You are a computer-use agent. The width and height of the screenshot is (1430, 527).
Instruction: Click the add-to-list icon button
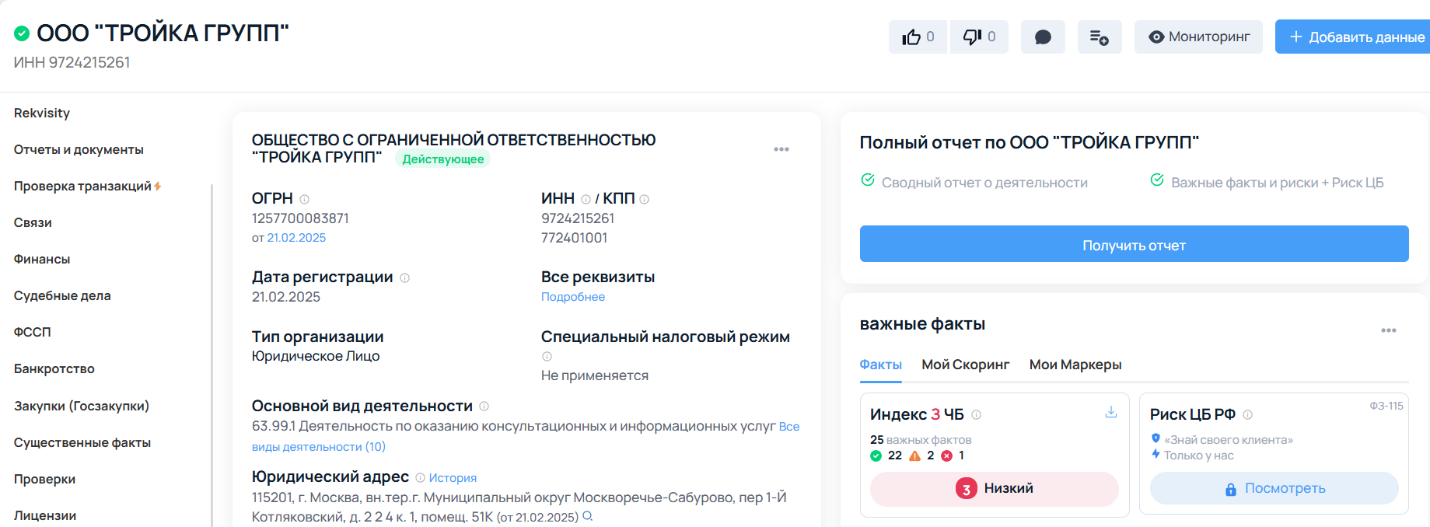(x=1099, y=37)
